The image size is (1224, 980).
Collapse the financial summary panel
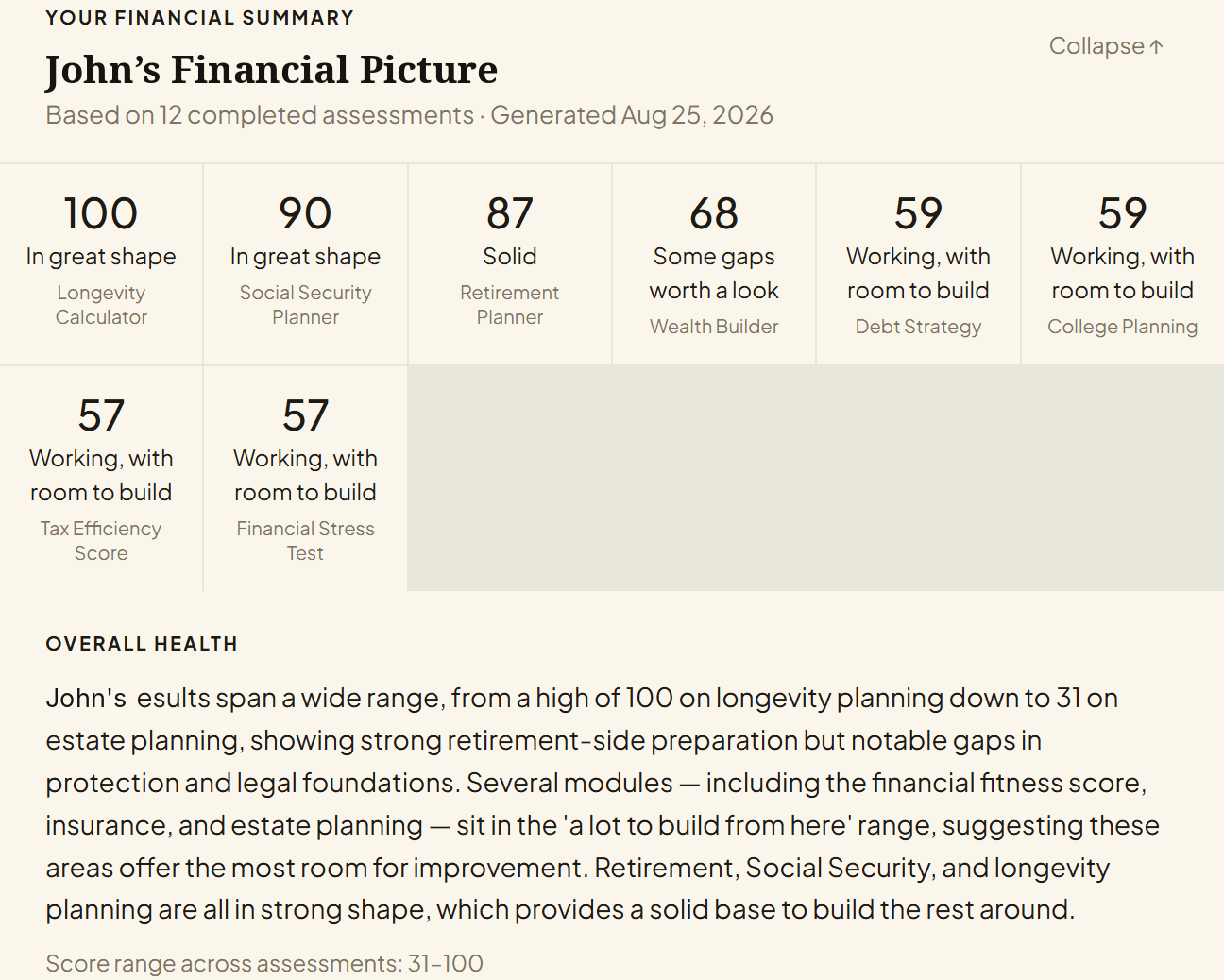[1106, 46]
